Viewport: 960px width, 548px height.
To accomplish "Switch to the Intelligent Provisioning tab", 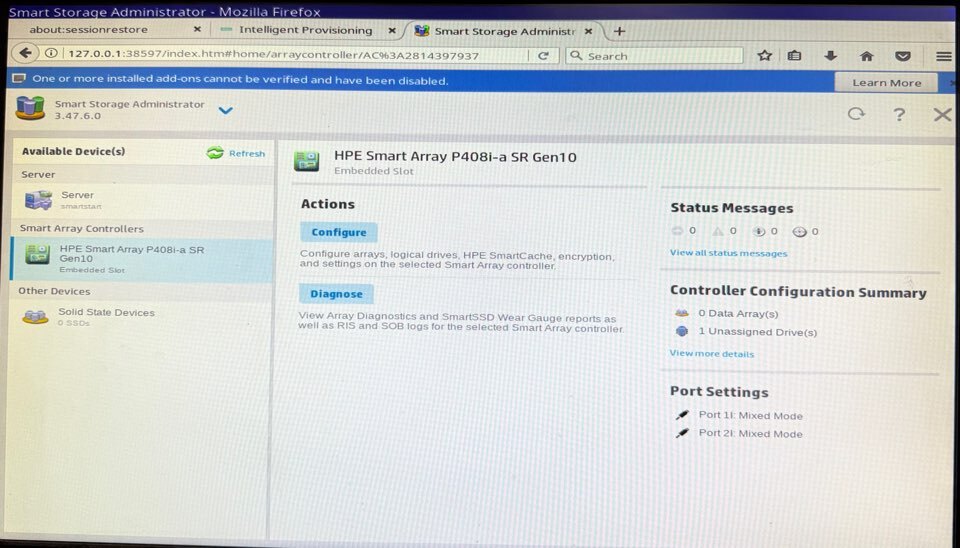I will coord(306,30).
